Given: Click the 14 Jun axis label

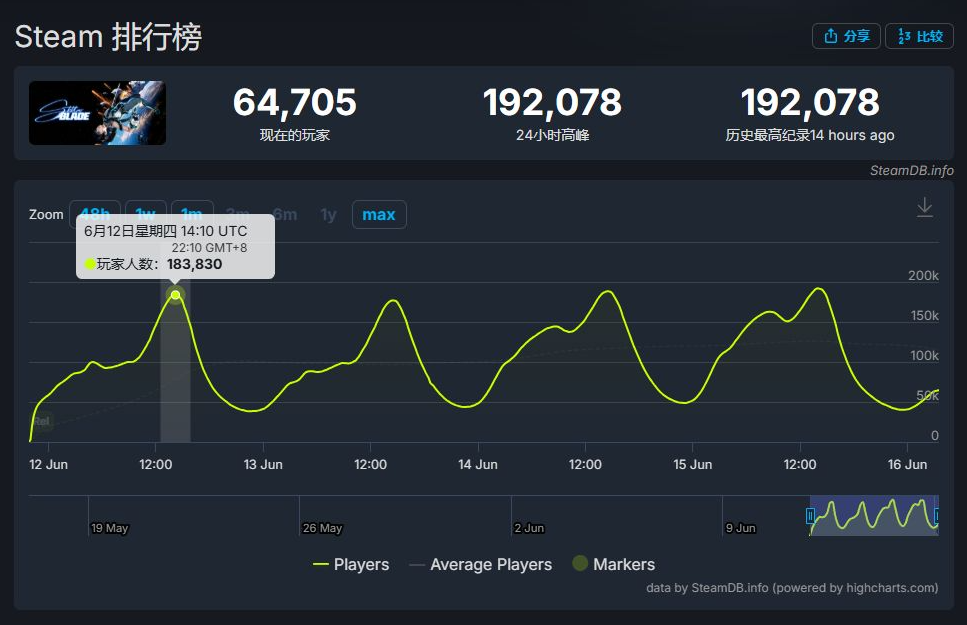Looking at the screenshot, I should tap(478, 465).
